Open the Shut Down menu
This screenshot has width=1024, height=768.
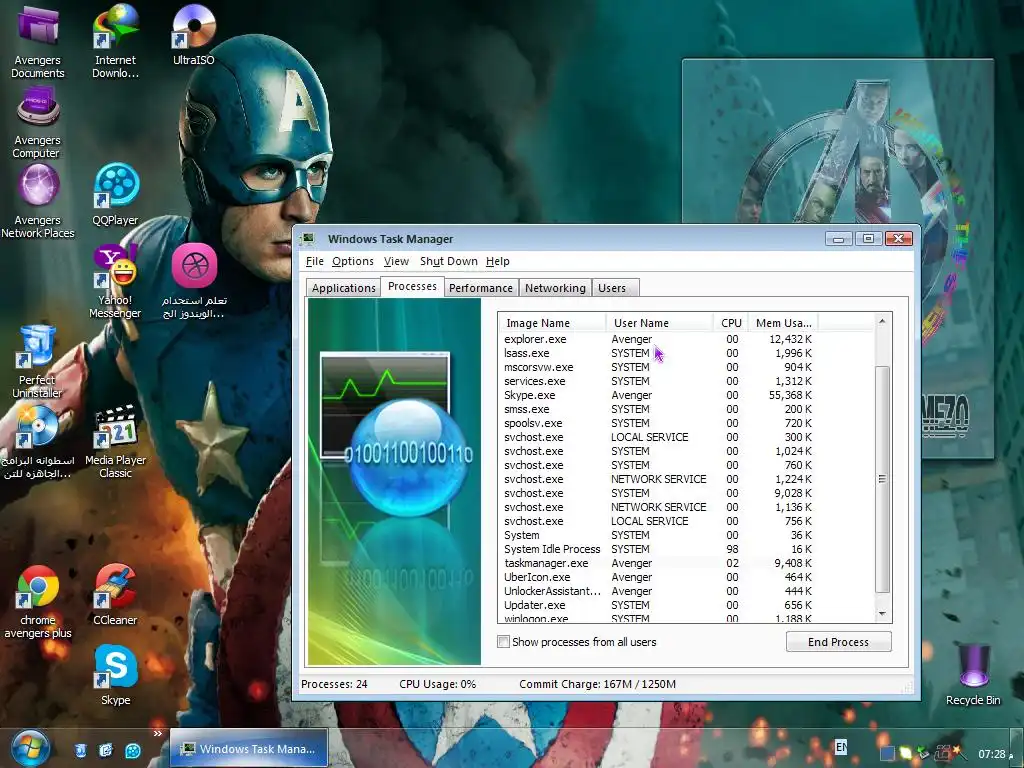[449, 261]
